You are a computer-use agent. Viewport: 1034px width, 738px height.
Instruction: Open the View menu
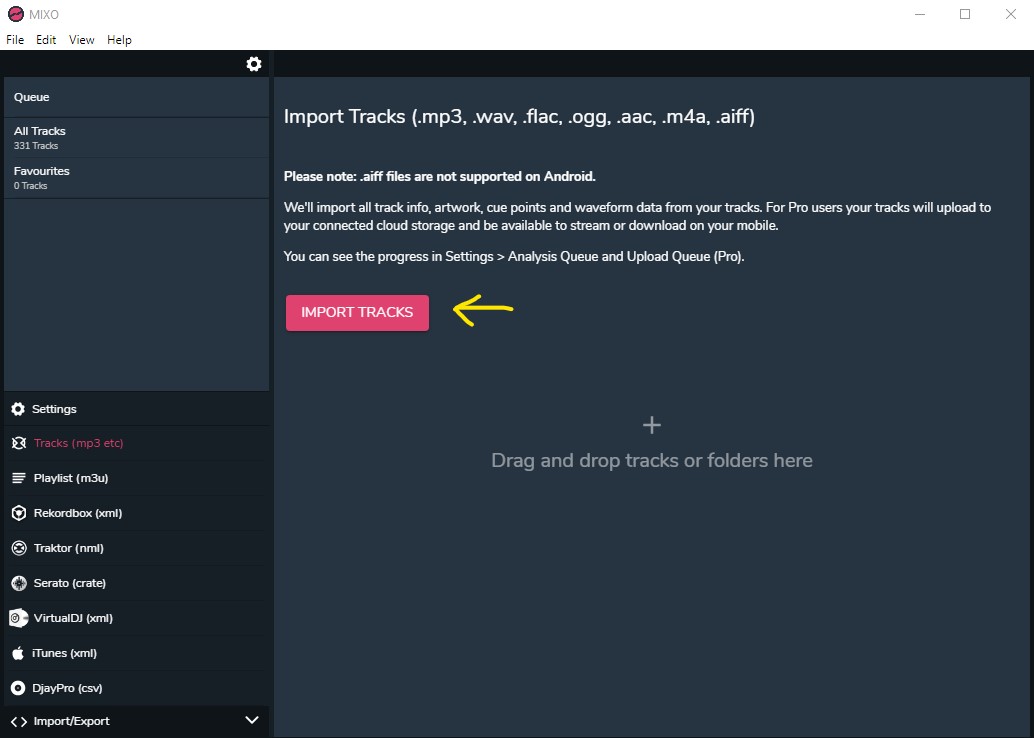(x=82, y=40)
